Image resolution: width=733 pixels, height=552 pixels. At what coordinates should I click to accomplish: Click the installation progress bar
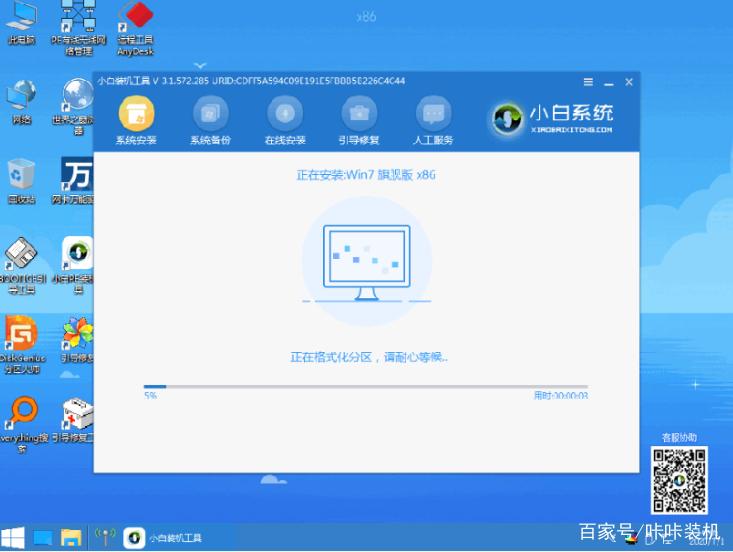point(366,387)
